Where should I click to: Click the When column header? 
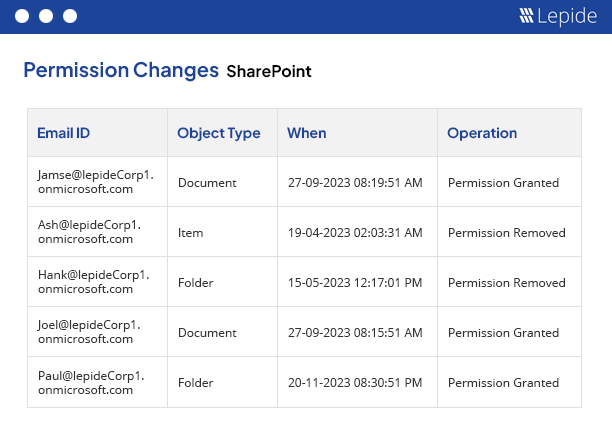(306, 133)
